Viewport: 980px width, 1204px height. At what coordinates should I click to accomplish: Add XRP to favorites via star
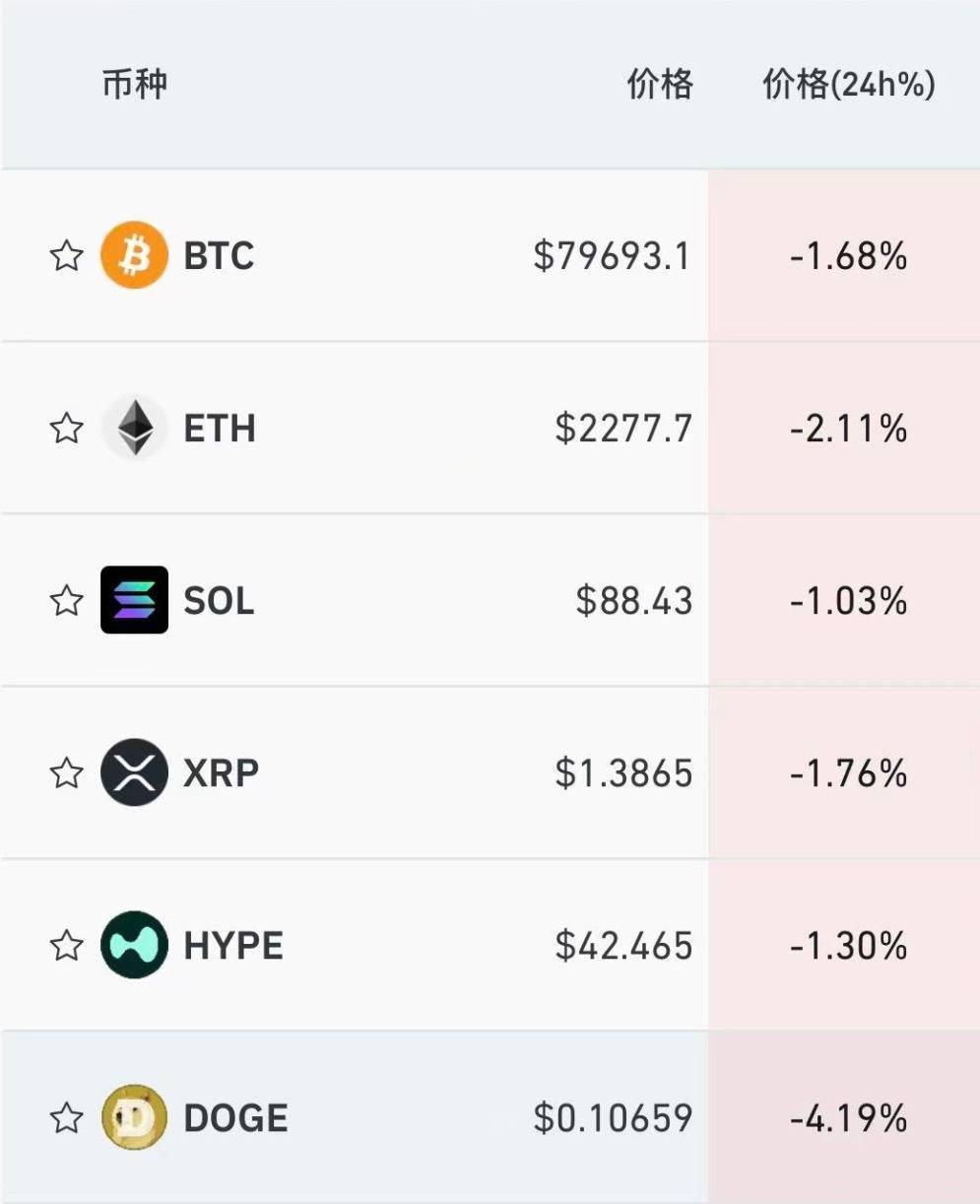click(66, 772)
